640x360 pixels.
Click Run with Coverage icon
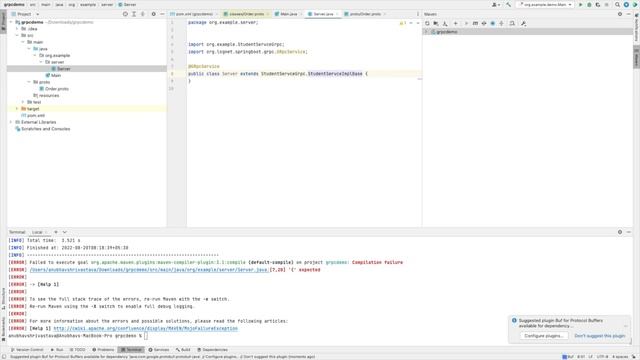(598, 4)
